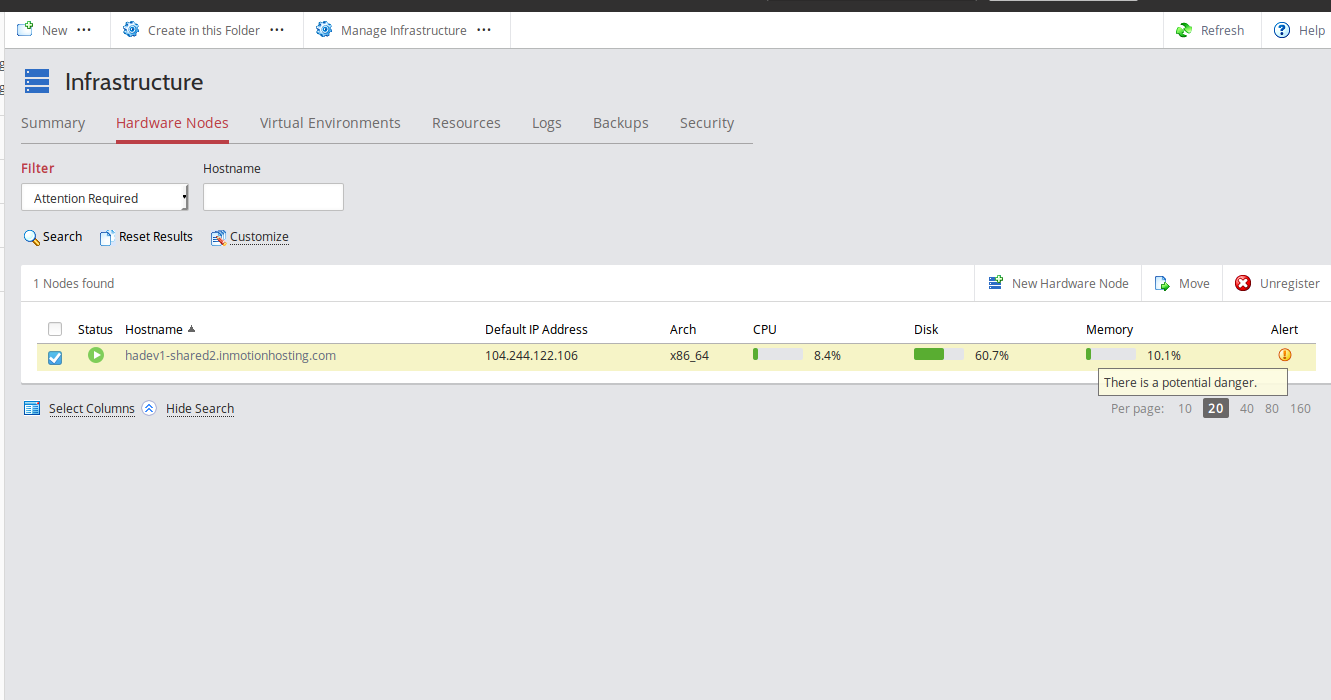The image size is (1331, 700).
Task: Open Help via question mark icon
Action: coord(1281,30)
